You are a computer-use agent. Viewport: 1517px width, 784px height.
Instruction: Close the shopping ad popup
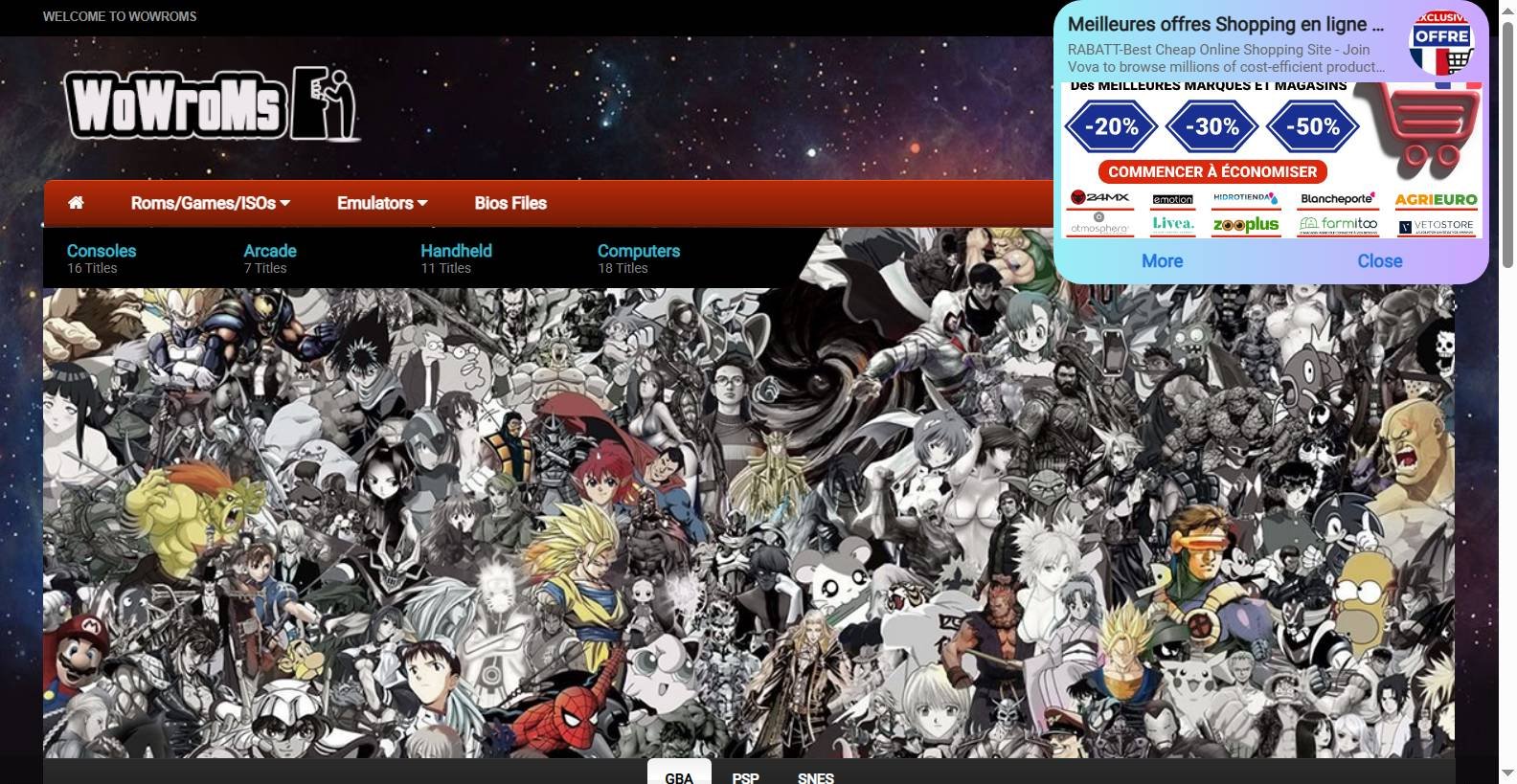pyautogui.click(x=1379, y=261)
